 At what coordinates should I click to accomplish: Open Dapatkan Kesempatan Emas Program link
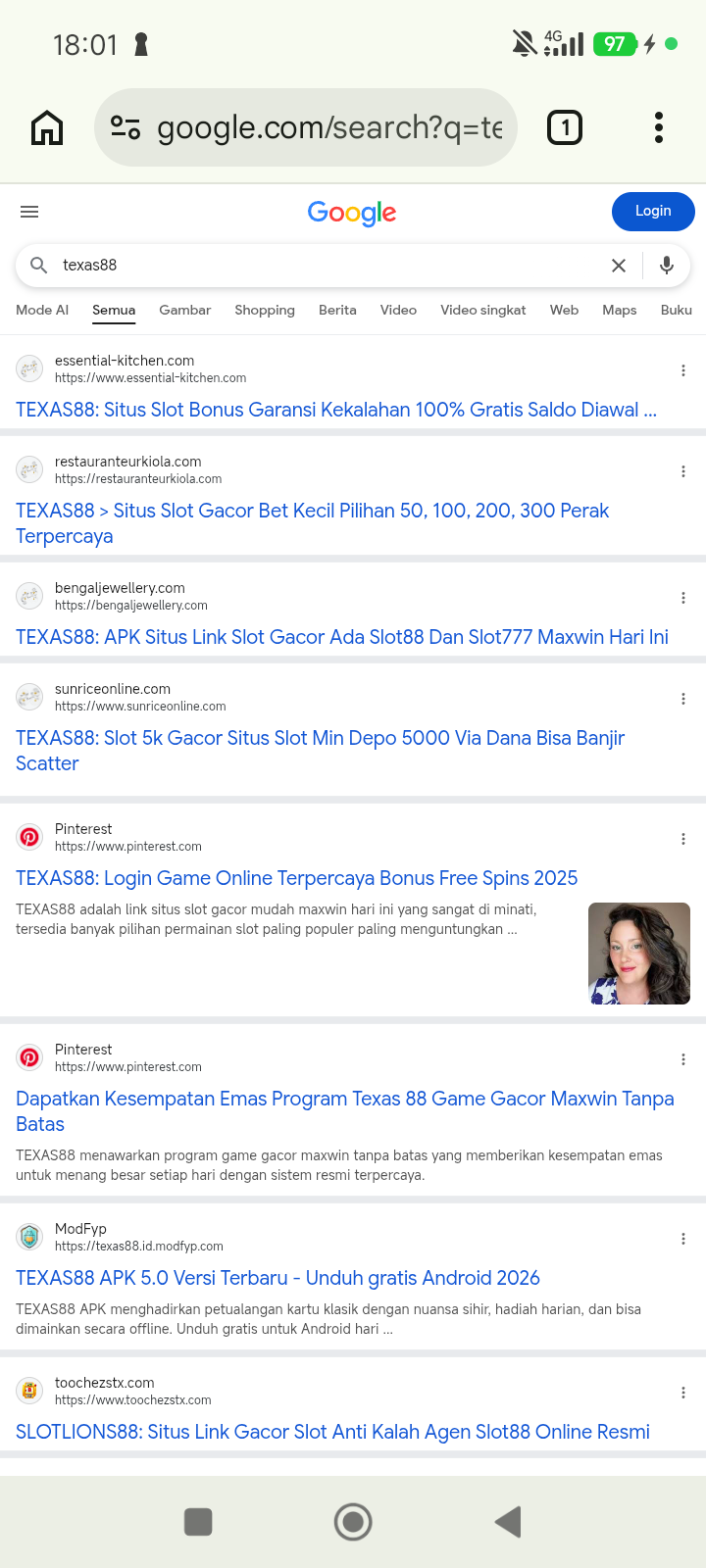(345, 1111)
